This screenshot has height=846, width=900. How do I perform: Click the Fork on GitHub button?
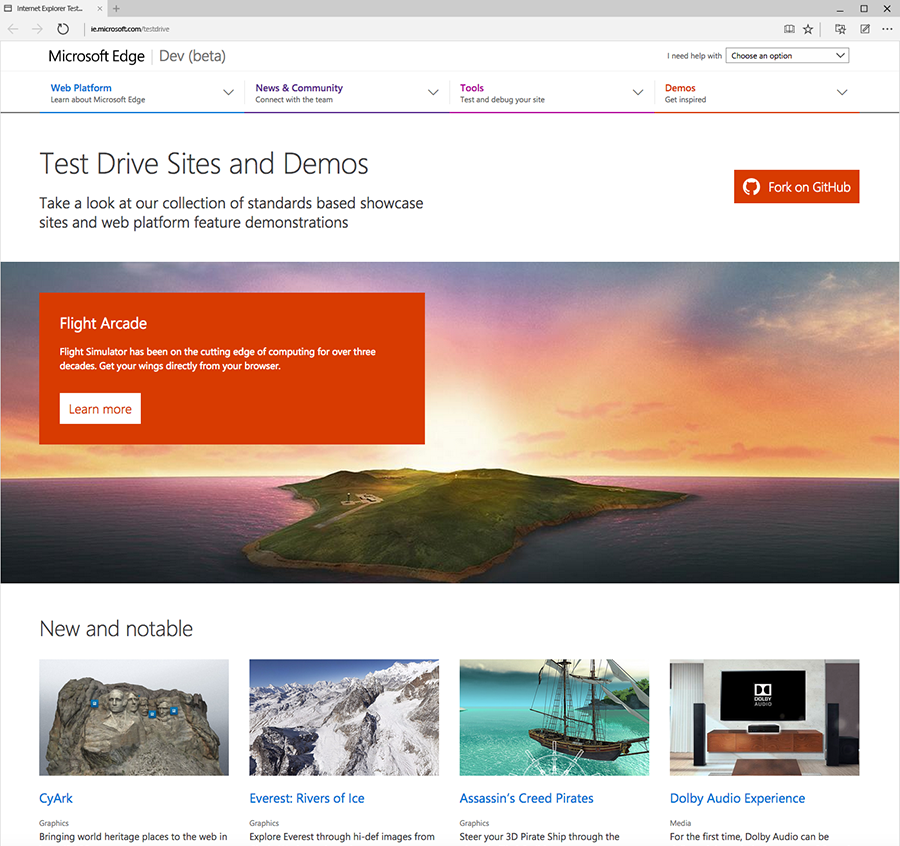pos(796,187)
